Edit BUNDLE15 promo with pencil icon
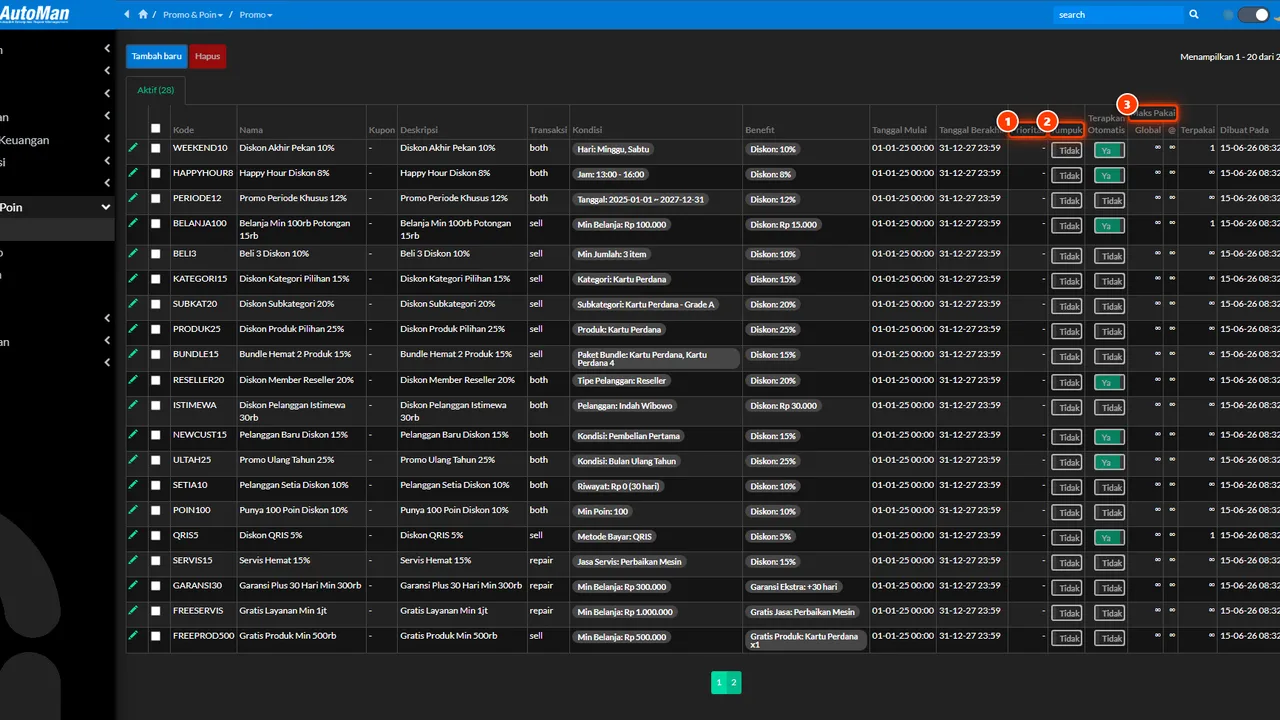Screen dimensions: 1280x720 coord(133,353)
